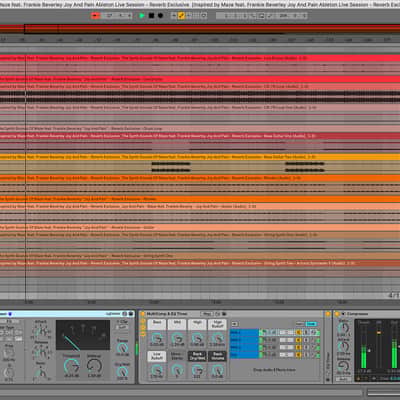
Task: Click the Auto button above the chain list
Action: [300, 324]
